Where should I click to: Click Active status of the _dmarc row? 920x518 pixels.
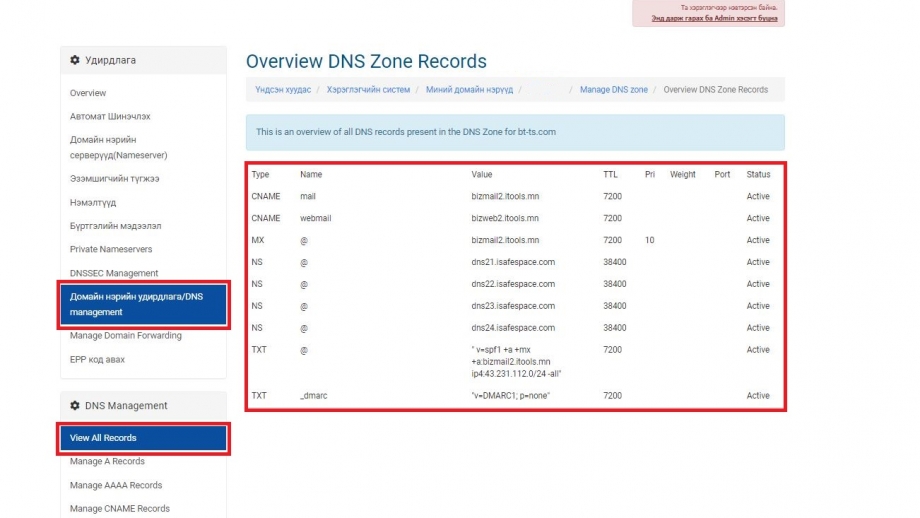[758, 396]
